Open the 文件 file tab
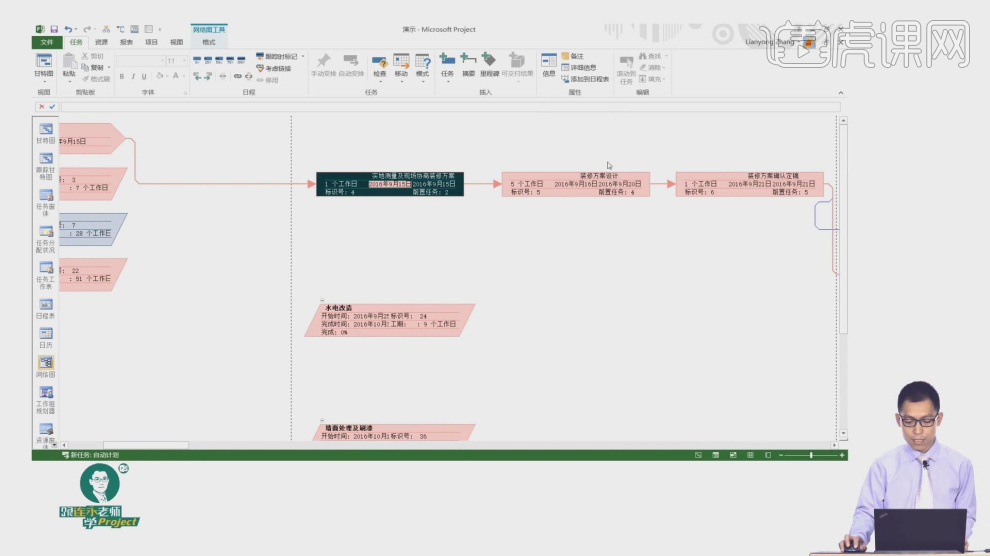 pyautogui.click(x=47, y=42)
